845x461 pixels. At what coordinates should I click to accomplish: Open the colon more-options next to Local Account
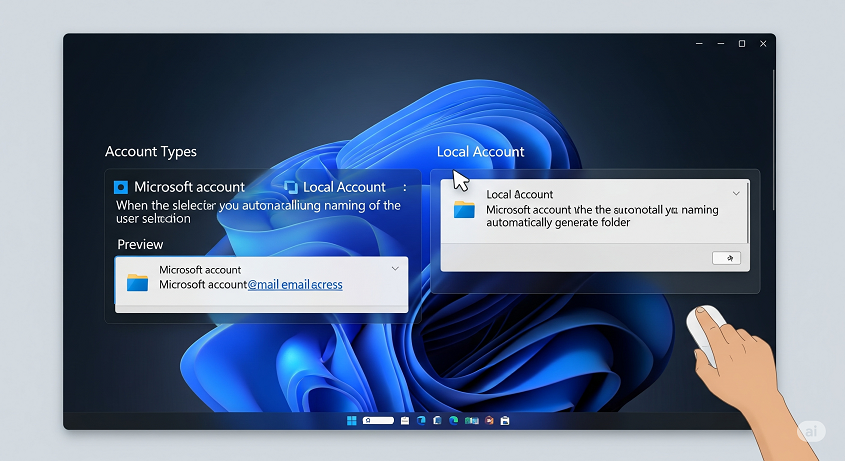(405, 188)
